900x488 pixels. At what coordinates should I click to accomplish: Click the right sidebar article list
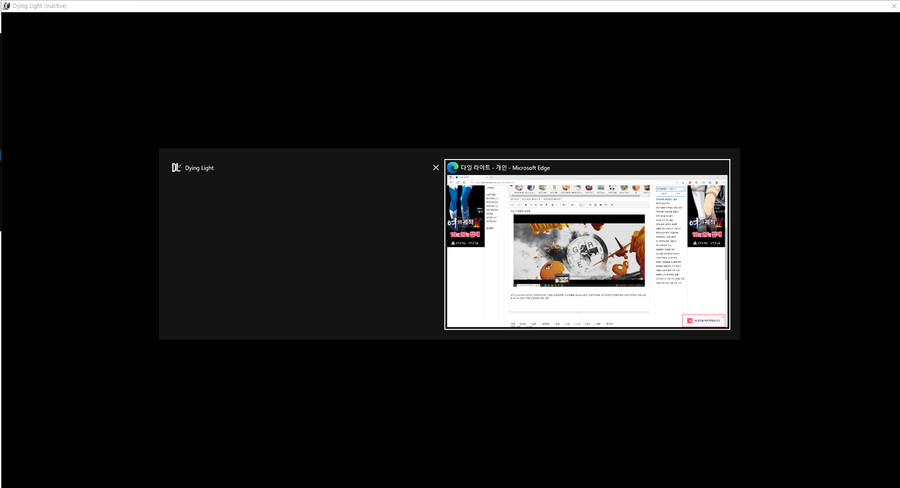click(x=668, y=240)
